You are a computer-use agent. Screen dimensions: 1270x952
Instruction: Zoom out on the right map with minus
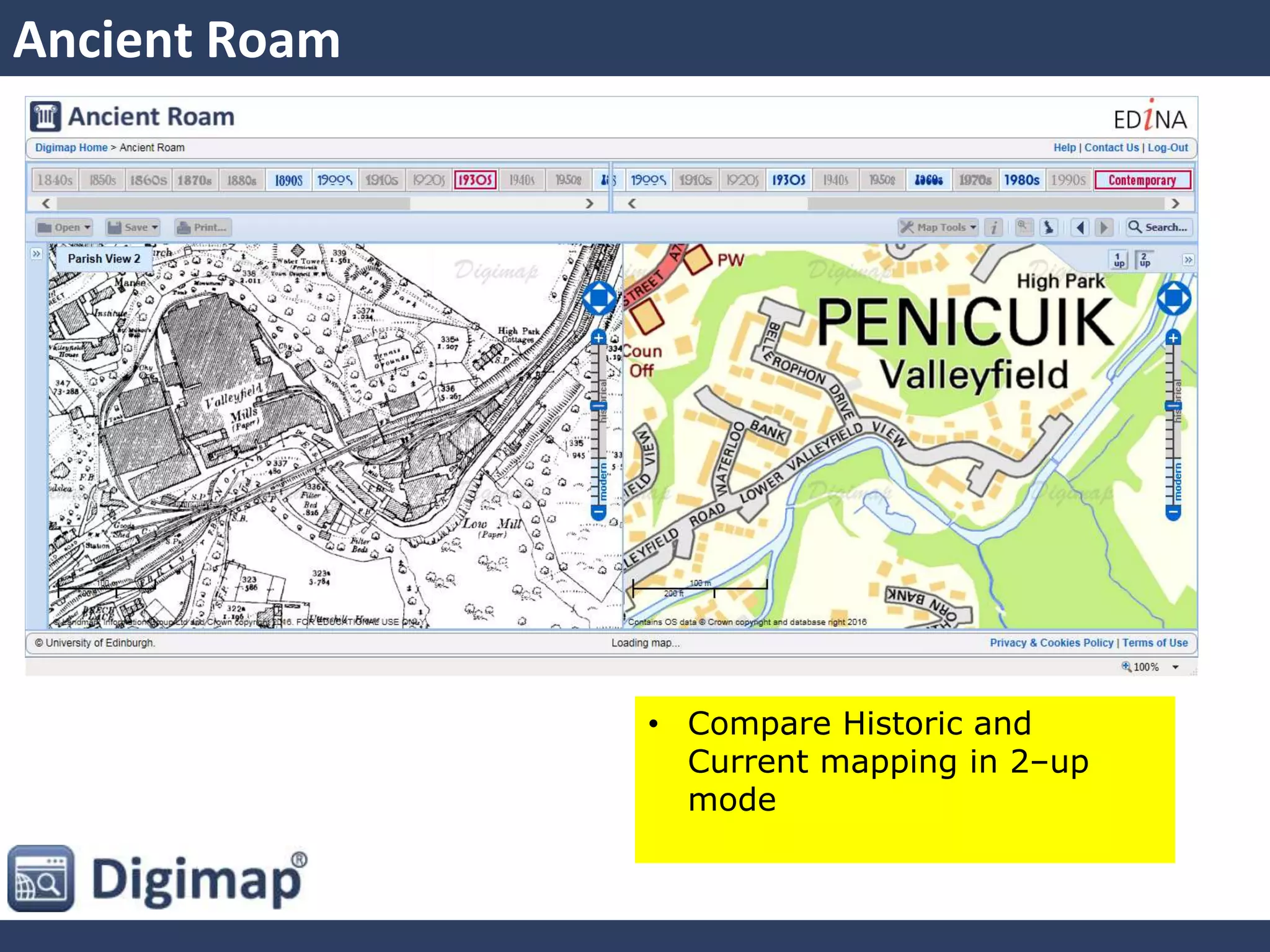[1173, 513]
